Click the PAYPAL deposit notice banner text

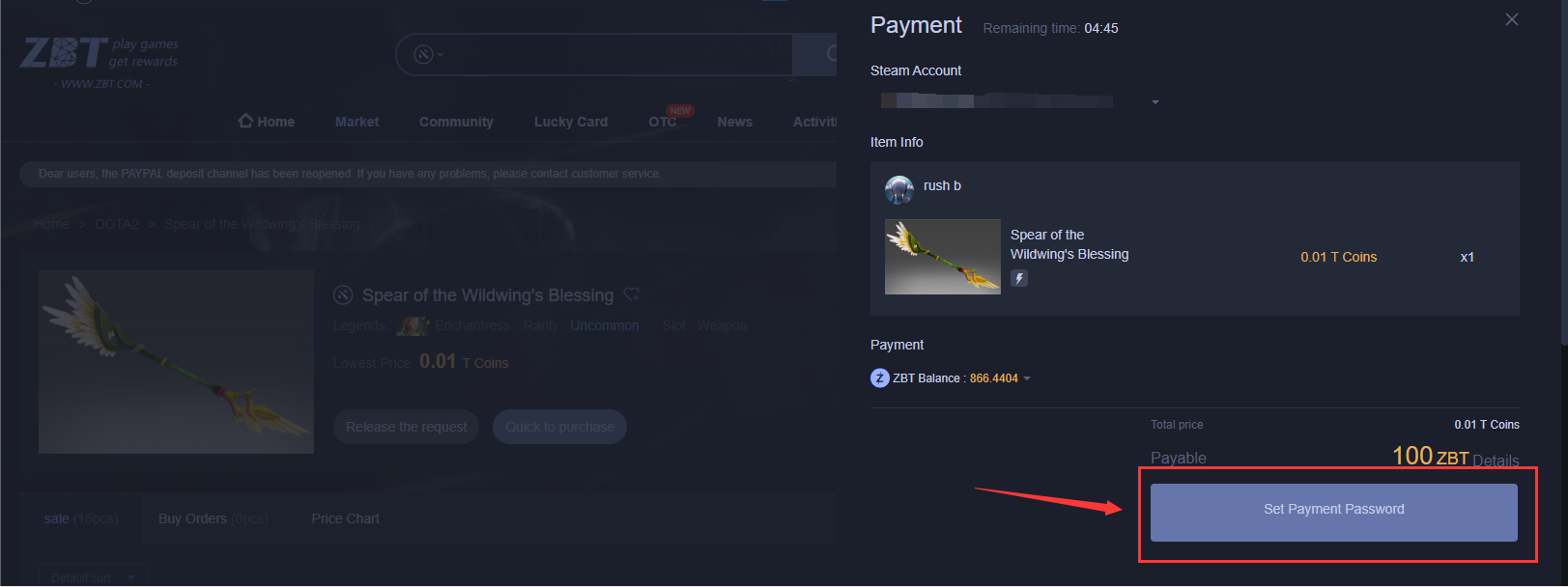(x=350, y=174)
